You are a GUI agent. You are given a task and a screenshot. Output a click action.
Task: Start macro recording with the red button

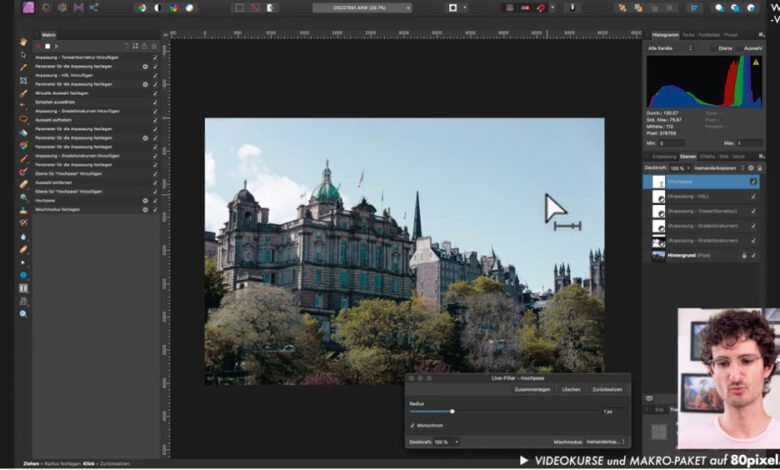coord(38,46)
